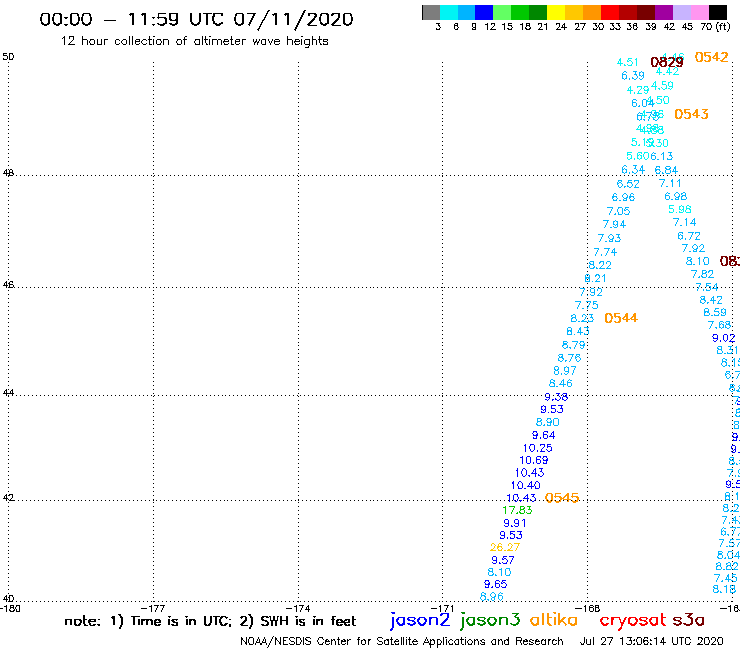This screenshot has width=740, height=650.
Task: Select the wave height value 6.39
Action: (633, 76)
